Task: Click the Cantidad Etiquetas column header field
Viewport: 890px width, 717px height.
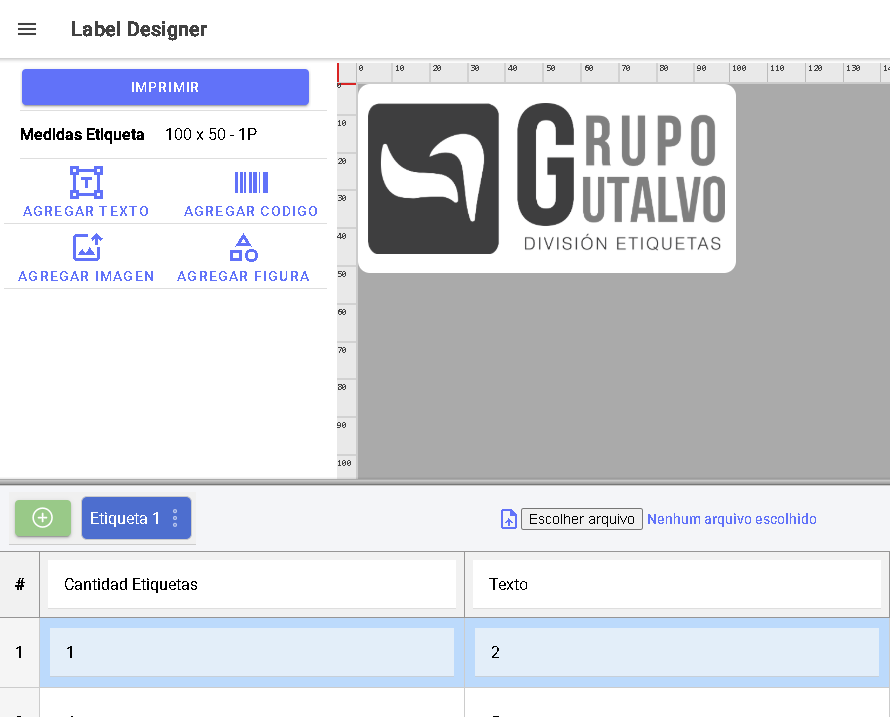Action: point(251,584)
